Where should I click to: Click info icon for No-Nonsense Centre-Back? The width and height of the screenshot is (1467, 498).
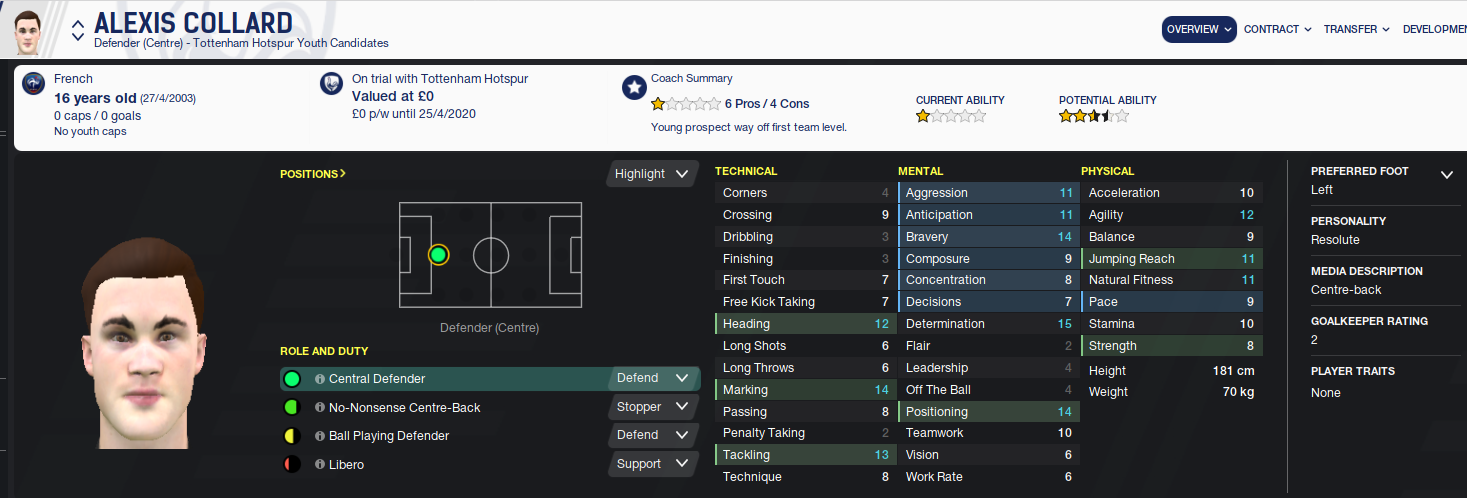click(320, 408)
